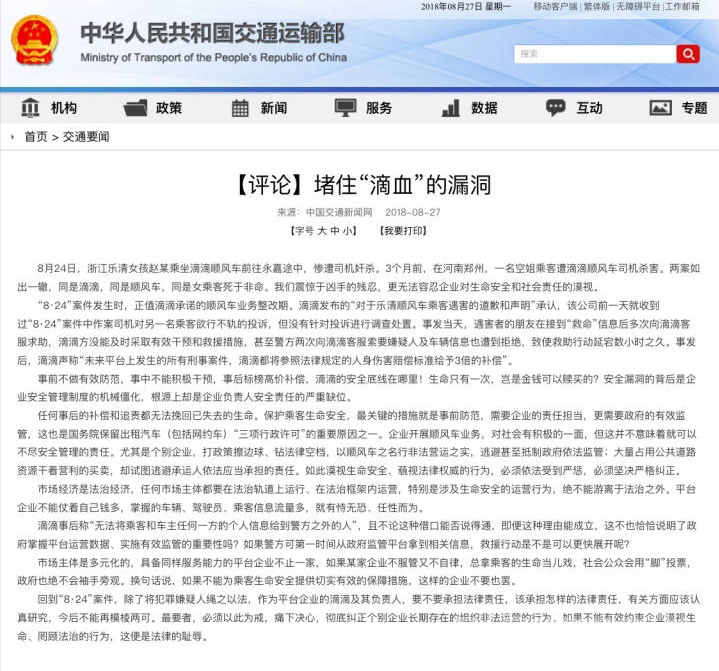Click the article date 2018-08-27
The height and width of the screenshot is (671, 719).
pos(413,212)
